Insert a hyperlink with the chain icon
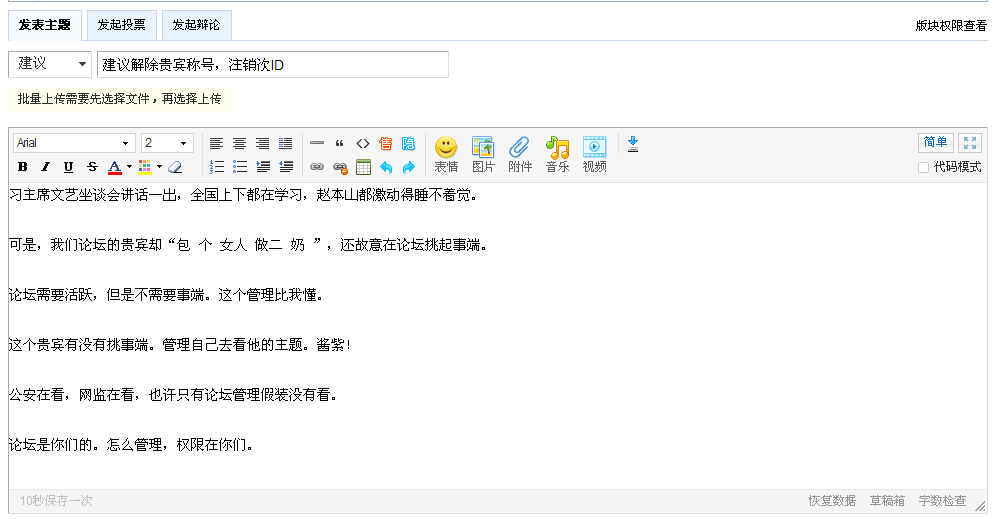The height and width of the screenshot is (519, 996). click(x=317, y=167)
